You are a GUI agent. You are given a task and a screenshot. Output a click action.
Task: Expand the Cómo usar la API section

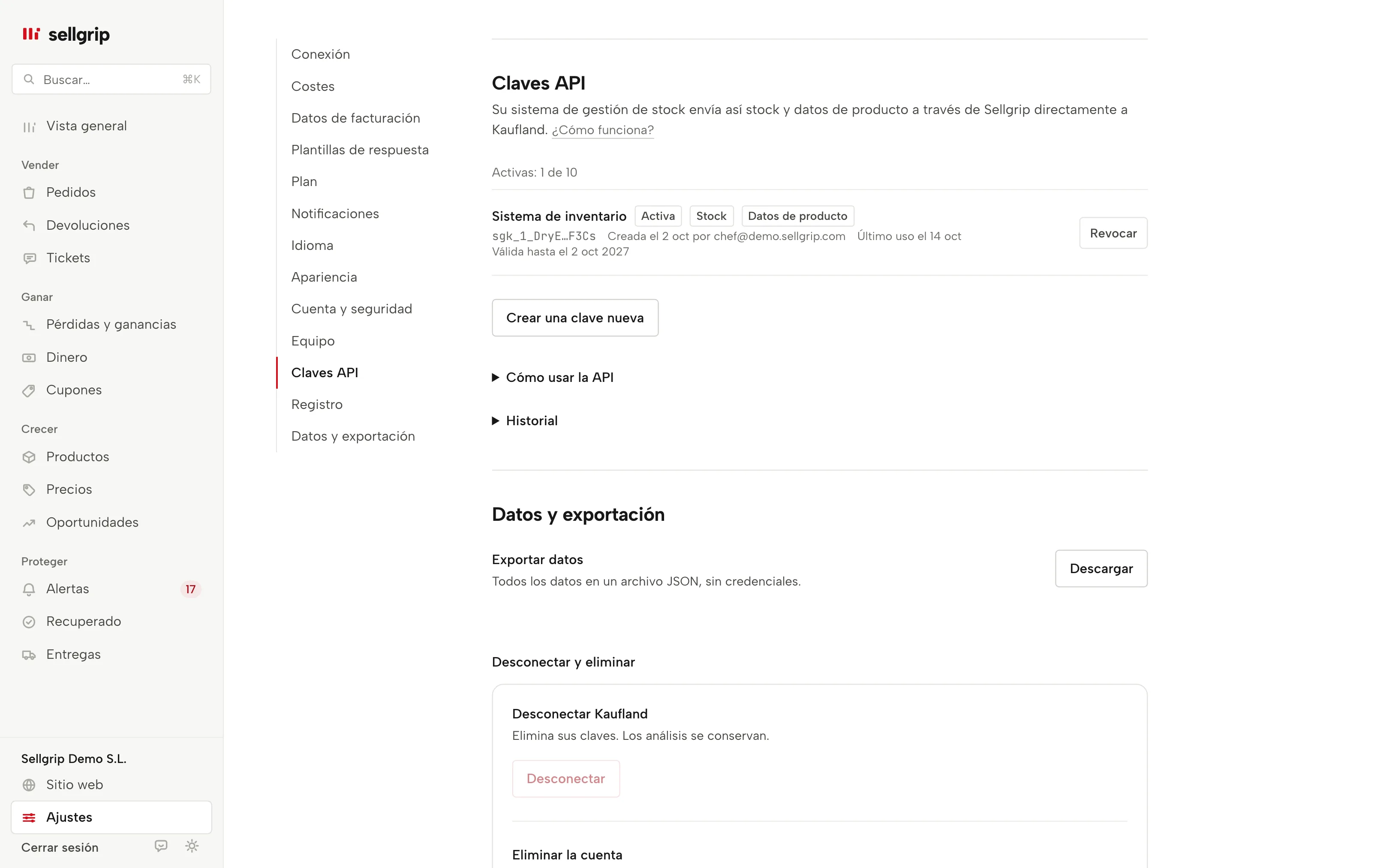(x=553, y=377)
